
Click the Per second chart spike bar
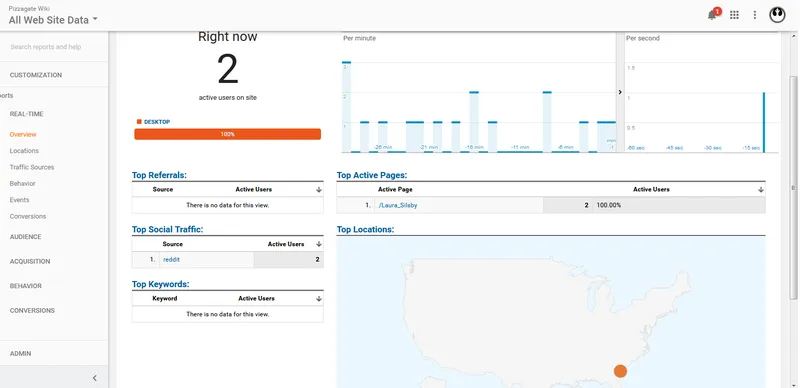click(764, 122)
